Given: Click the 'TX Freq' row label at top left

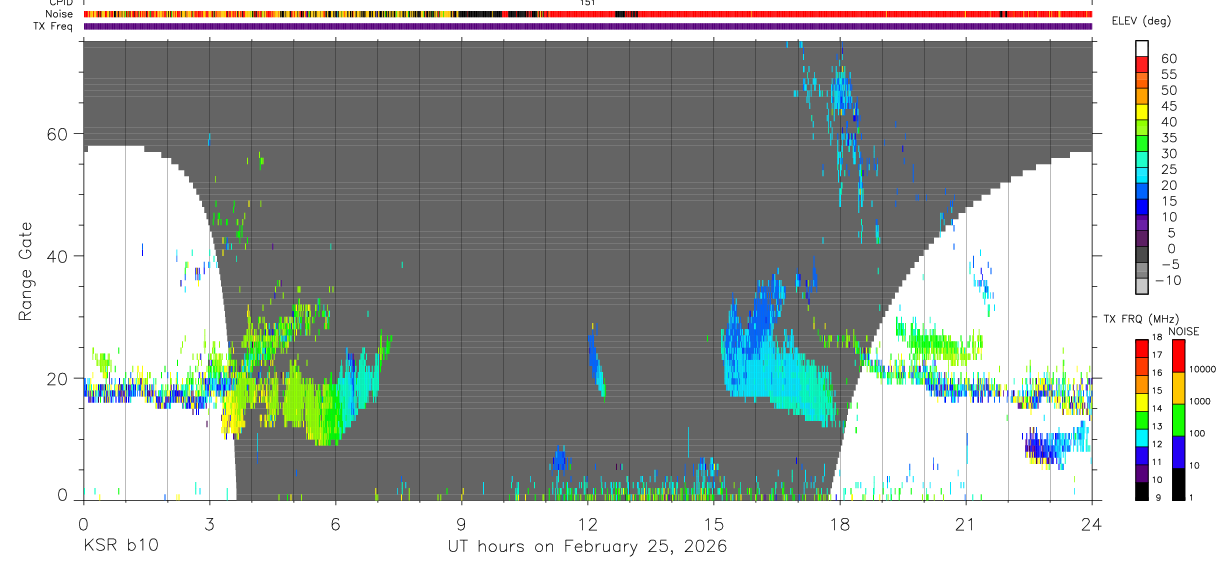Looking at the screenshot, I should [x=54, y=26].
